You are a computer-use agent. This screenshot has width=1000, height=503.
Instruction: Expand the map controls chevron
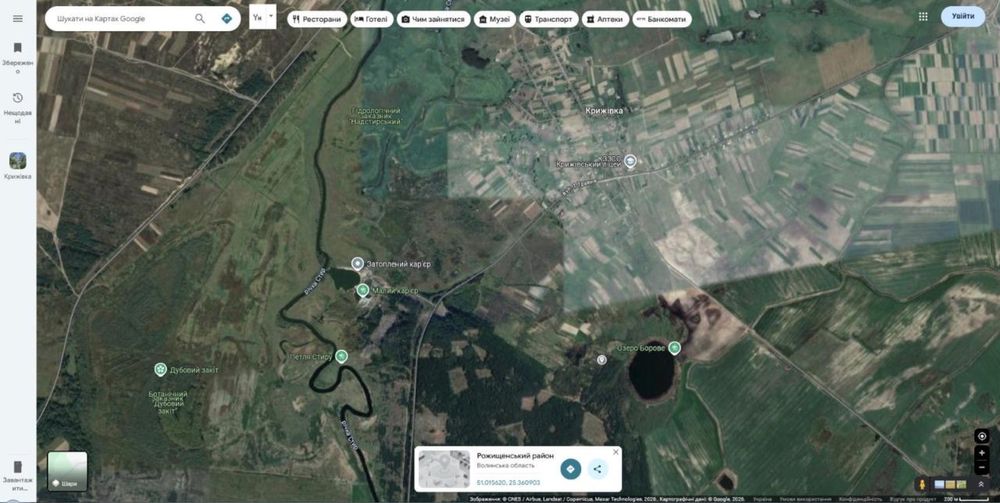coord(981,485)
